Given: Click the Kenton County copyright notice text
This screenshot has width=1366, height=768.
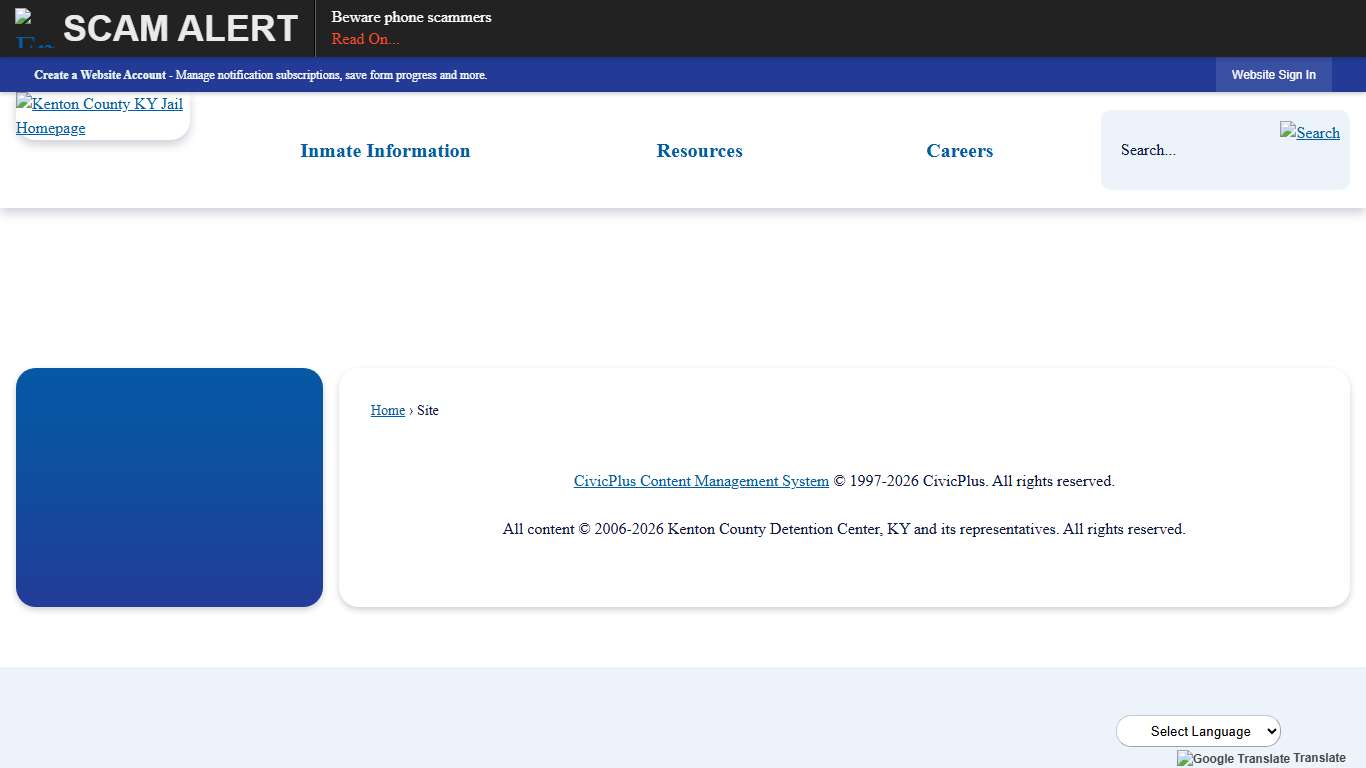Looking at the screenshot, I should pyautogui.click(x=844, y=529).
